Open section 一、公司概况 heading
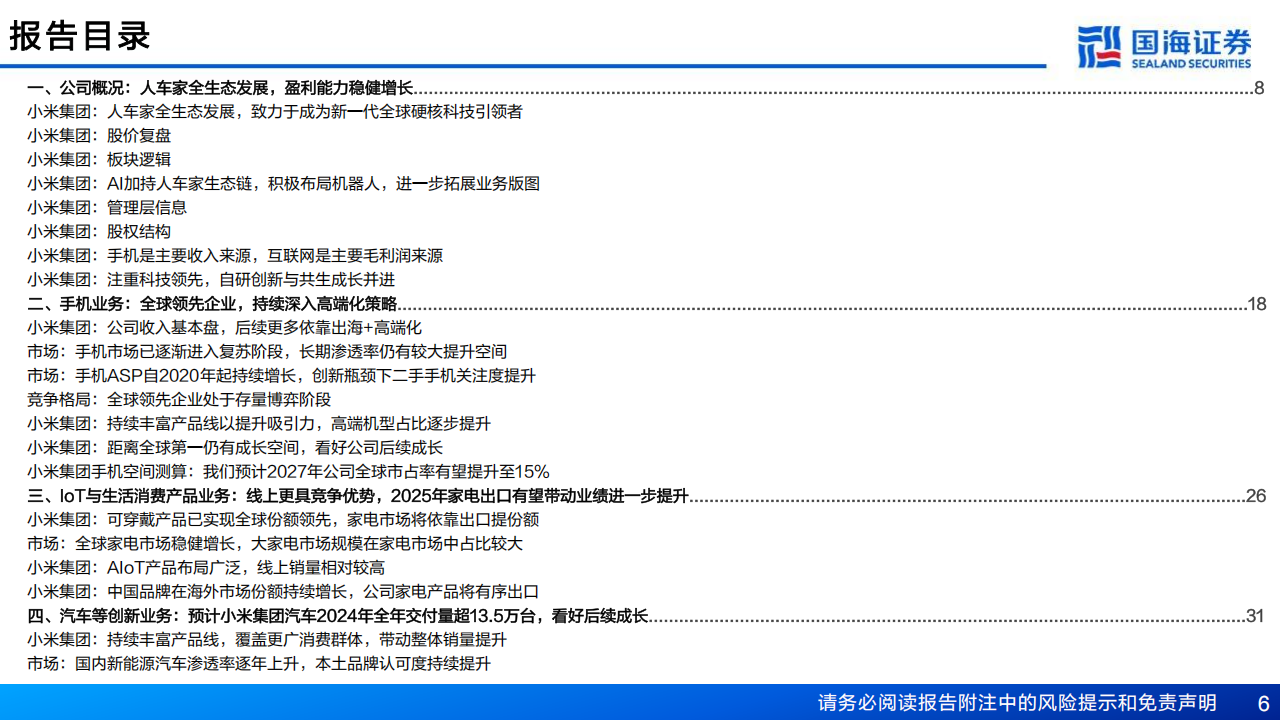The image size is (1280, 720). point(220,88)
